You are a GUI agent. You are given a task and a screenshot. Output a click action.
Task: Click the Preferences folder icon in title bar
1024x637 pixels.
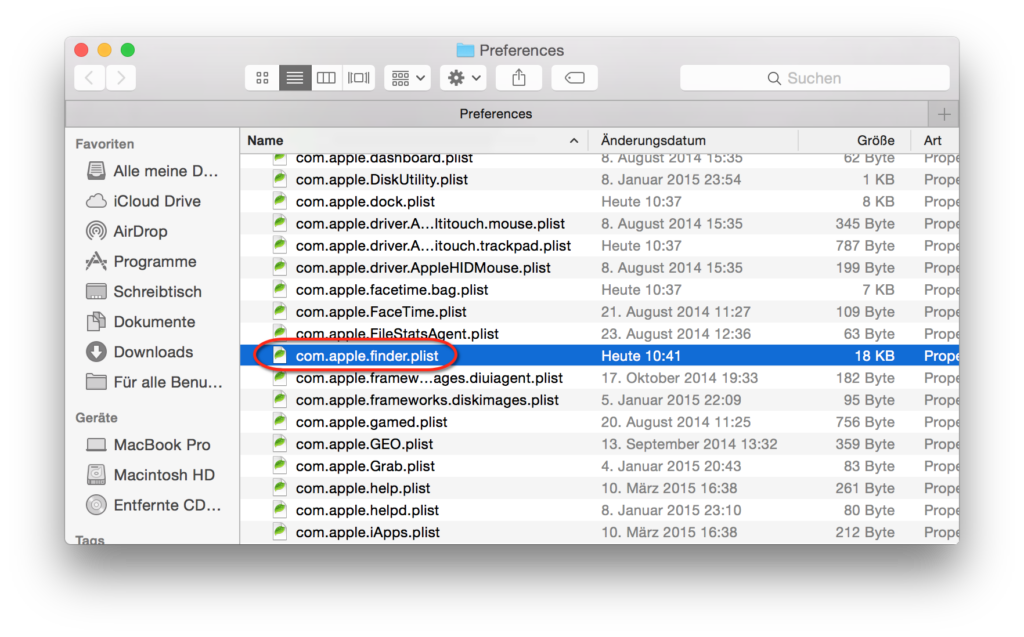465,50
